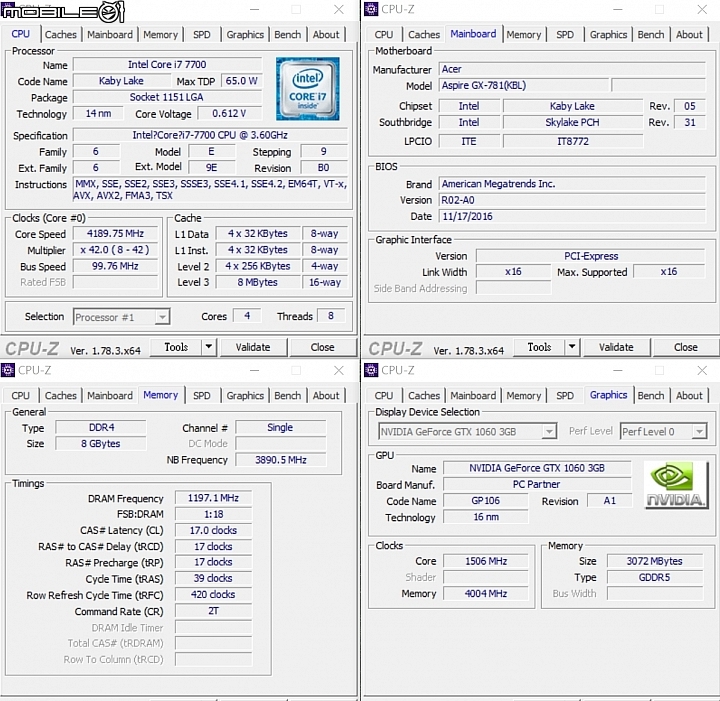Click Channel # value Single

(281, 427)
